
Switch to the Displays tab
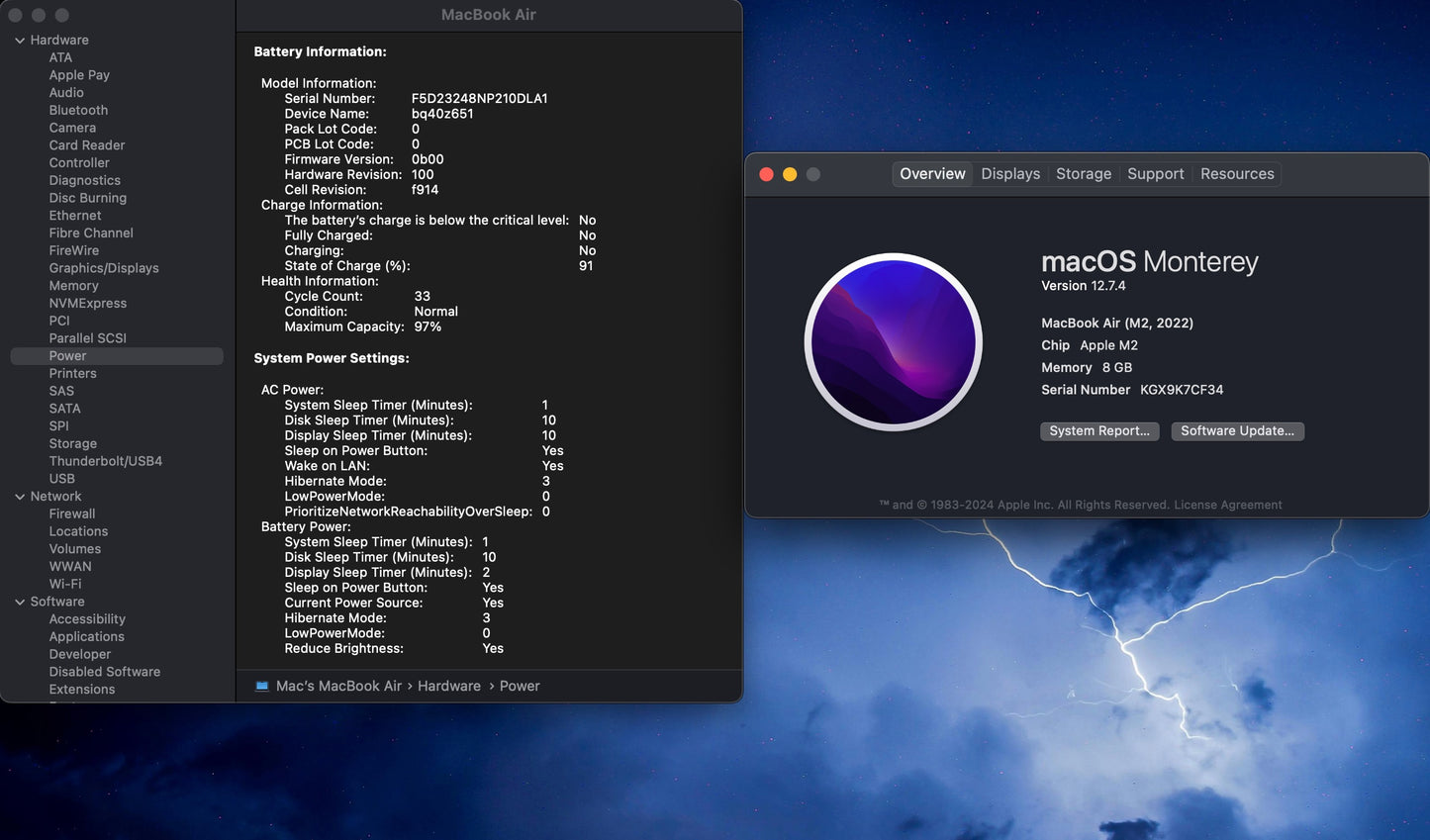tap(1009, 174)
